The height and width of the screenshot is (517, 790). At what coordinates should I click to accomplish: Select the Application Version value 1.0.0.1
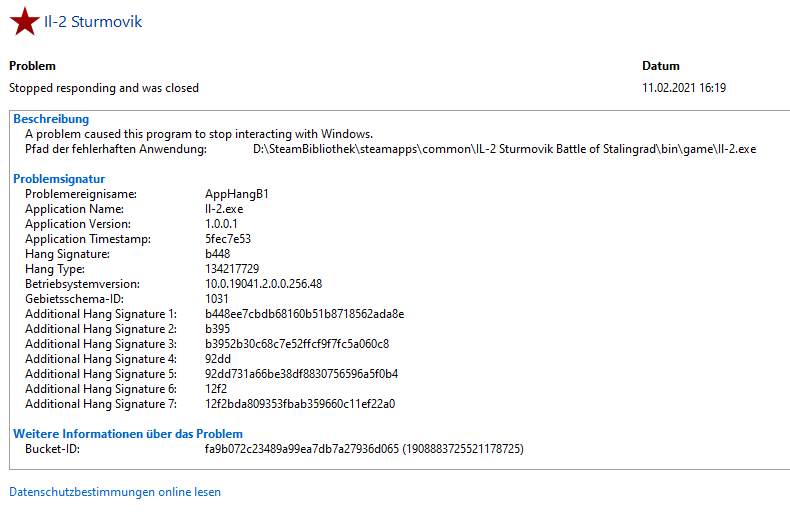tap(221, 224)
